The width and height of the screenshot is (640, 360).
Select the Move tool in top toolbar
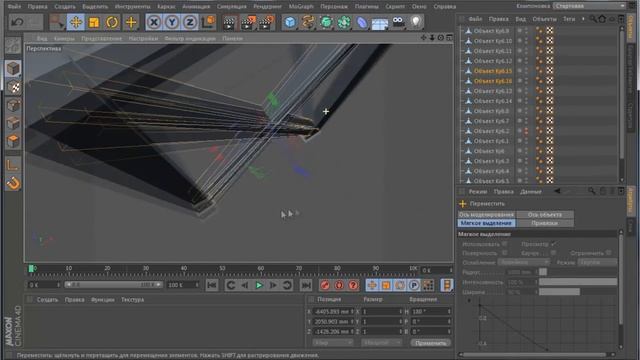coord(76,22)
